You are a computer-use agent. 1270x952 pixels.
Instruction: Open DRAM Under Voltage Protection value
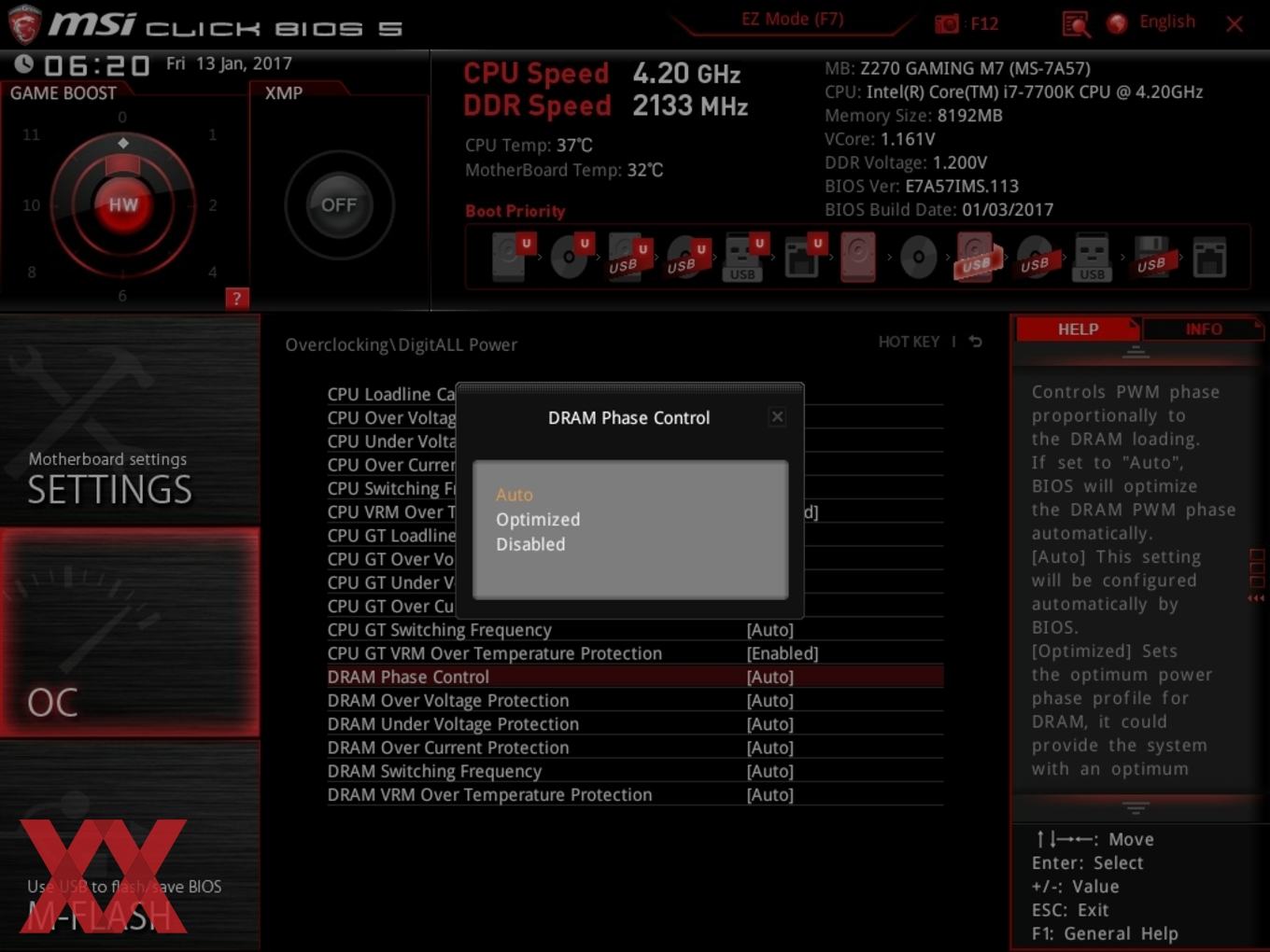(769, 724)
